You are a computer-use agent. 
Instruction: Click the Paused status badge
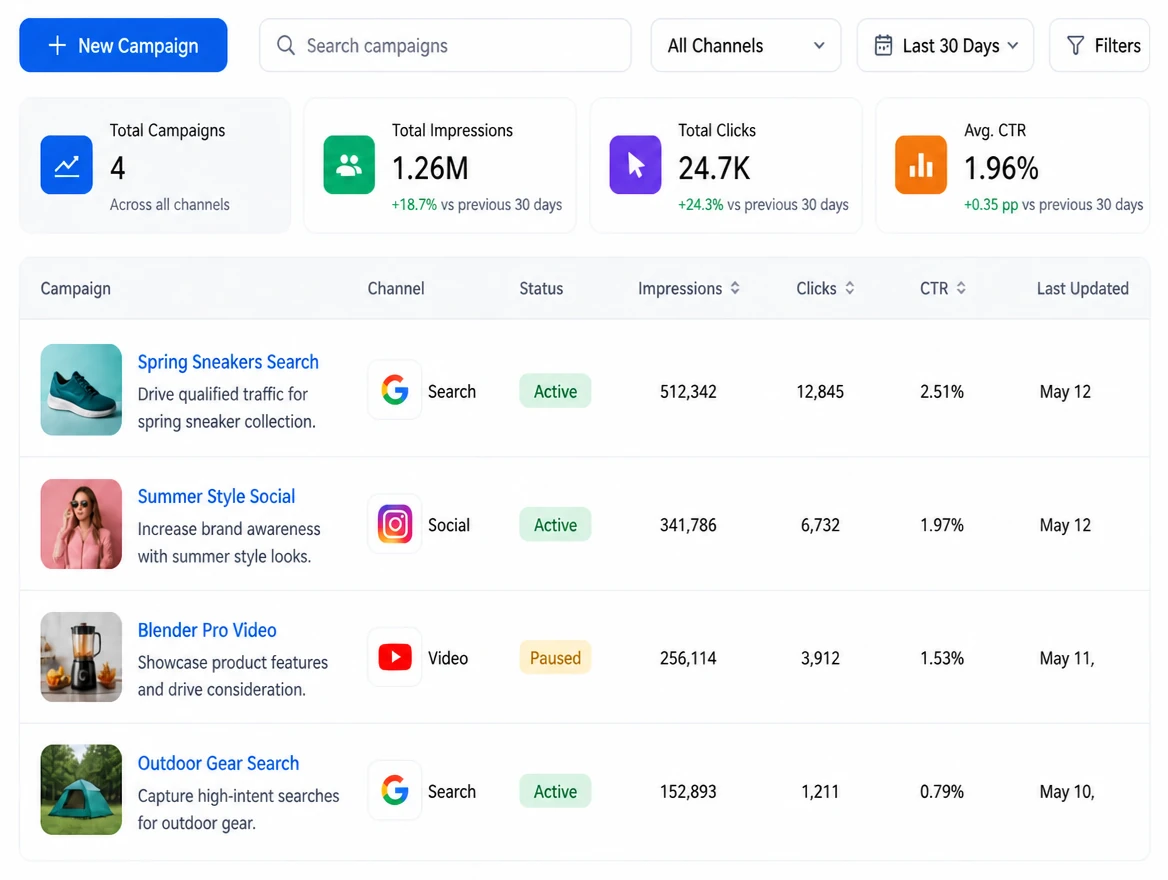click(x=555, y=658)
